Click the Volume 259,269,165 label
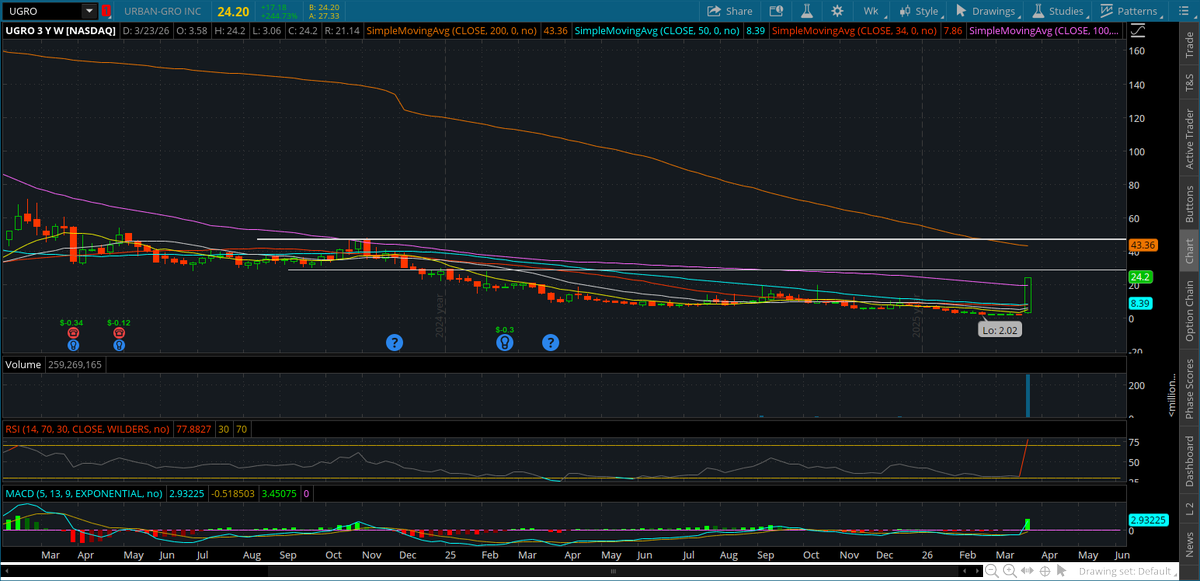Viewport: 1200px width, 581px height. [x=55, y=365]
